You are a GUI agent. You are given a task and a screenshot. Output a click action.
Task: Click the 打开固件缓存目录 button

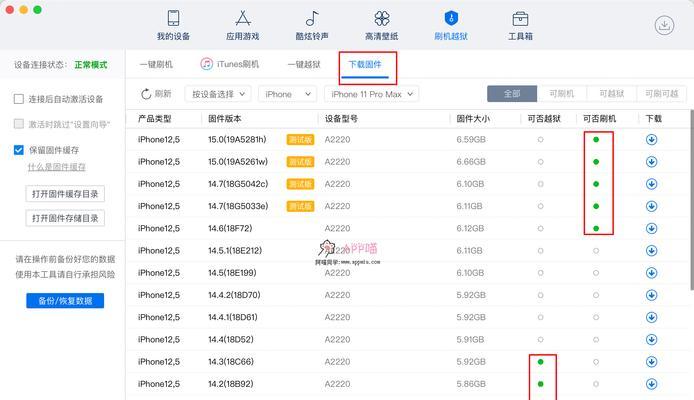[65, 194]
